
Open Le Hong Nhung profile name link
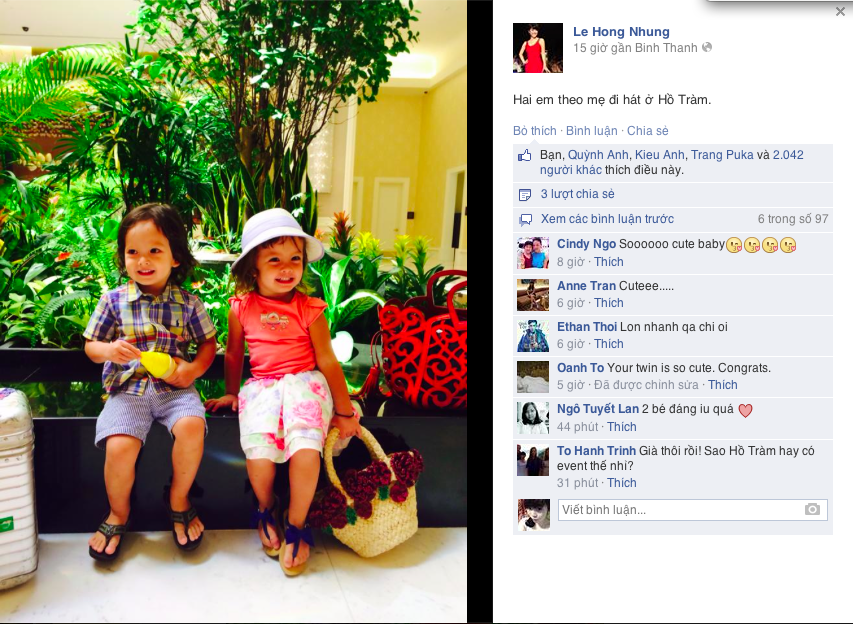621,32
